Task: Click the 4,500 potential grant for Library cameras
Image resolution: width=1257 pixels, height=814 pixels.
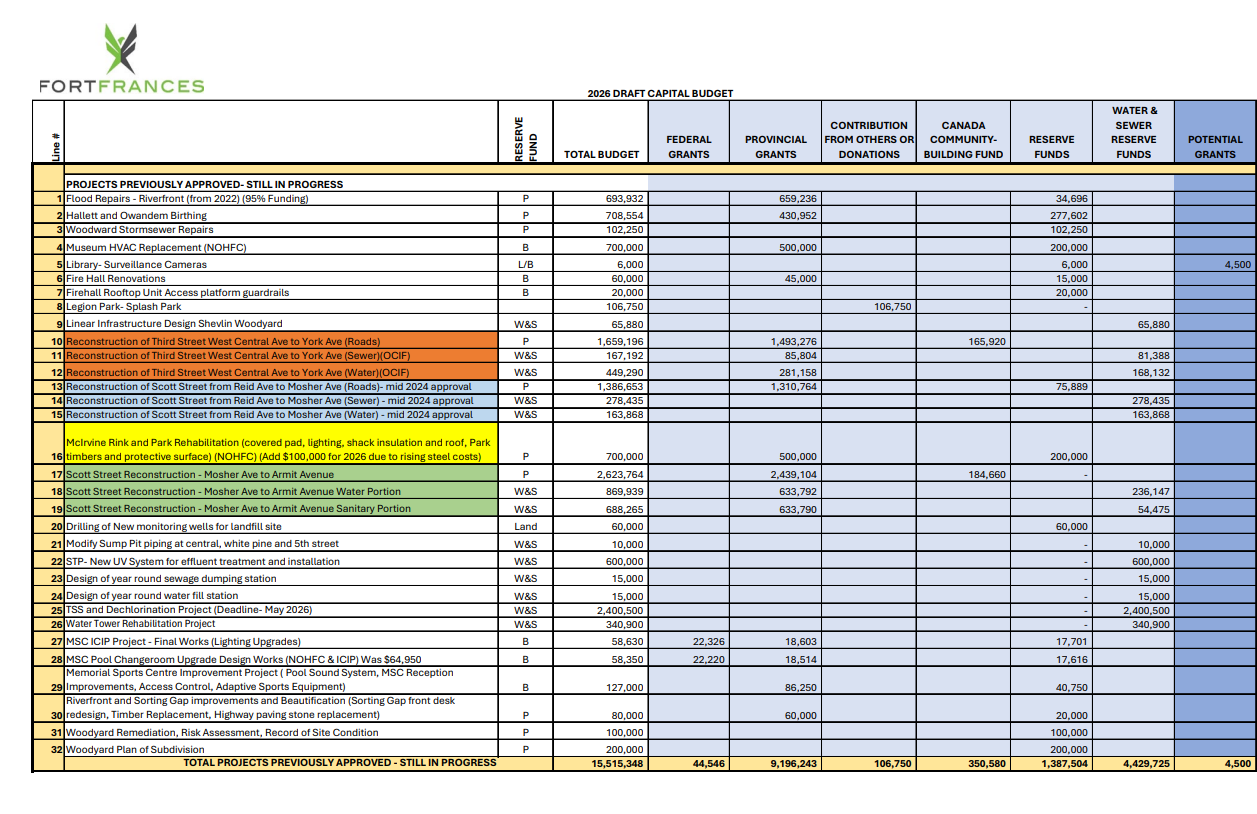Action: click(1236, 265)
